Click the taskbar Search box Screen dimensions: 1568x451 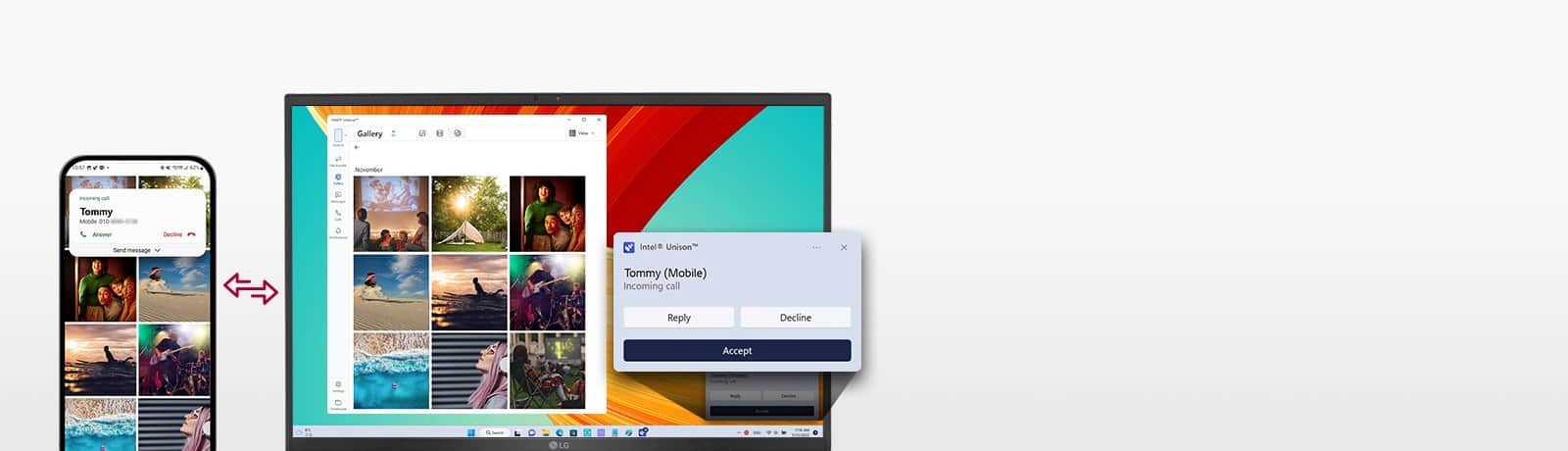point(496,432)
